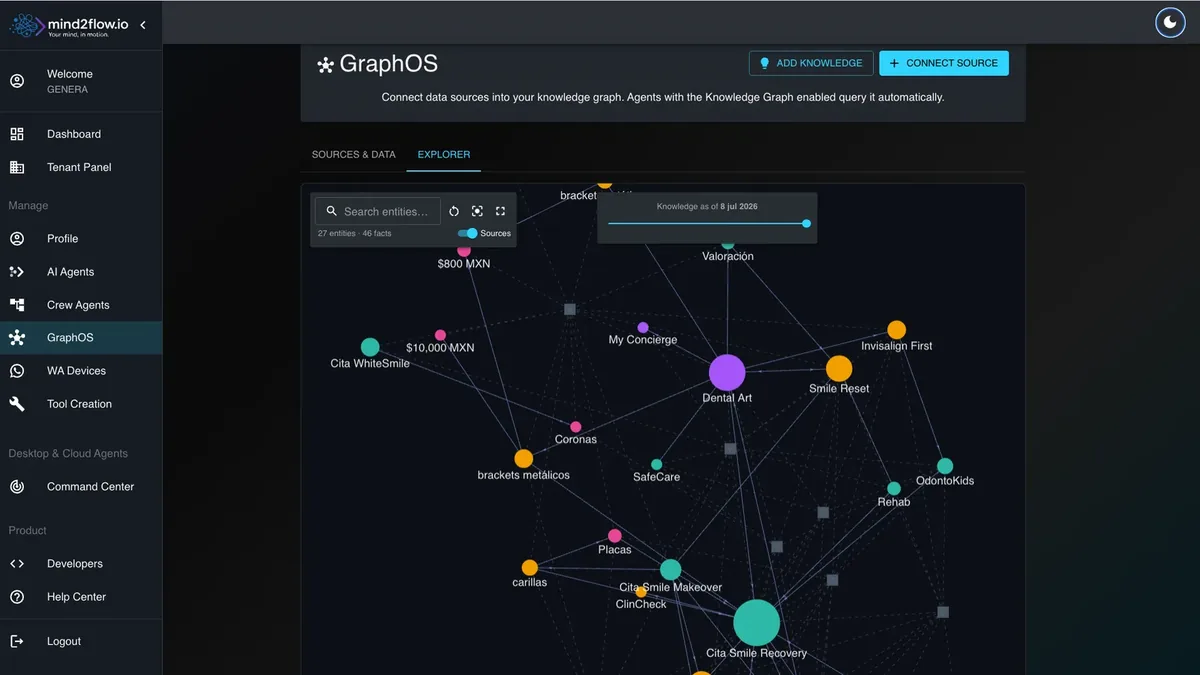Expand the graph to fullscreen
This screenshot has width=1200, height=675.
pos(500,211)
